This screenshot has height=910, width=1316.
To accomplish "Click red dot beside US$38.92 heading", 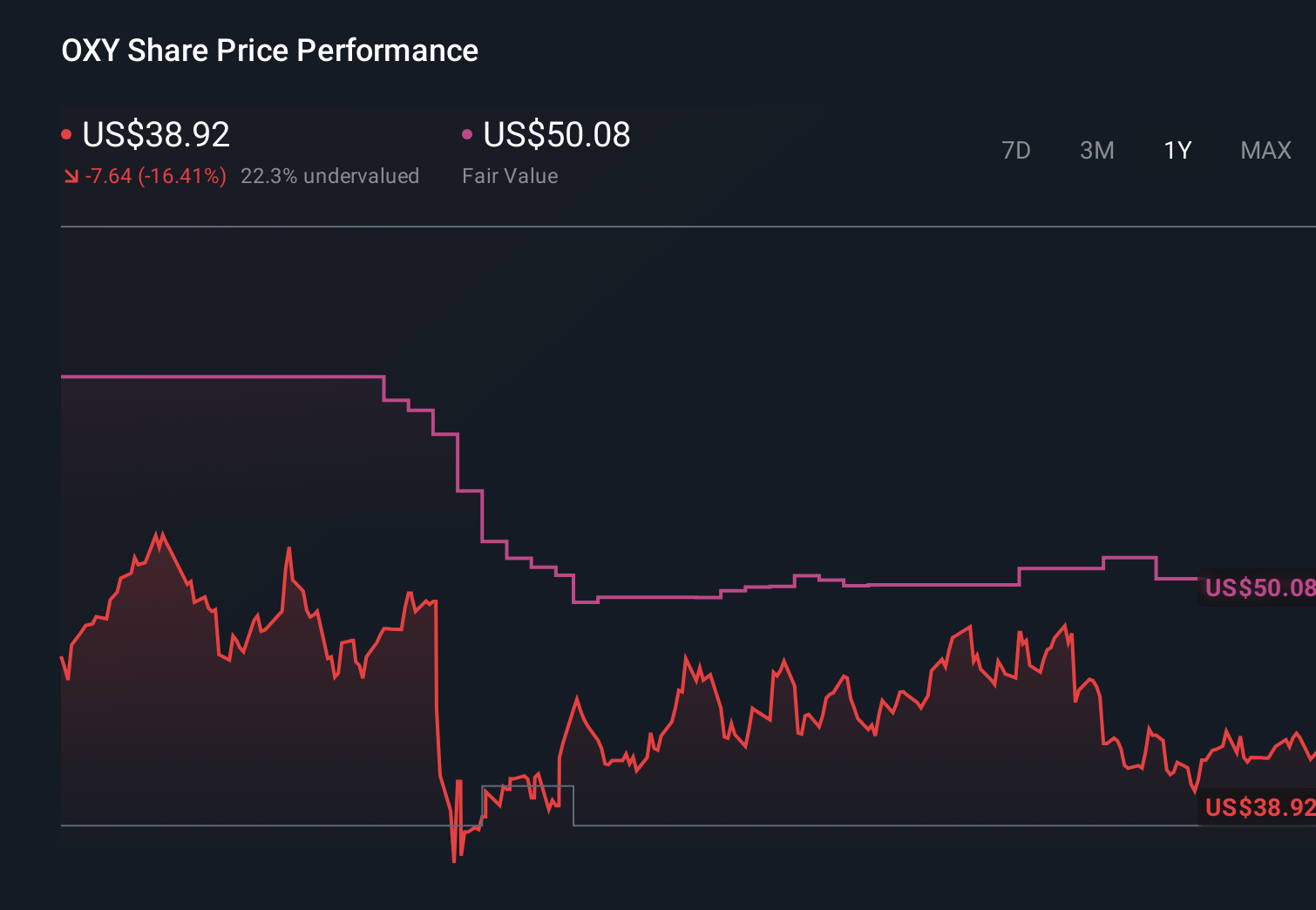I will point(66,134).
